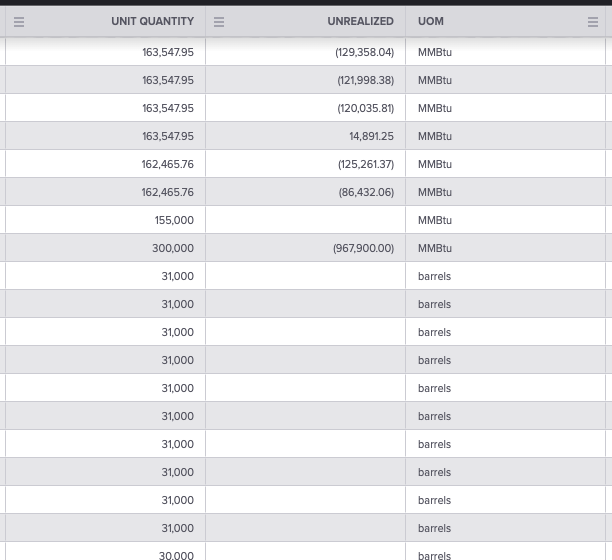The image size is (612, 560).
Task: Open the Unit Quantity column menu icon
Action: click(x=19, y=22)
